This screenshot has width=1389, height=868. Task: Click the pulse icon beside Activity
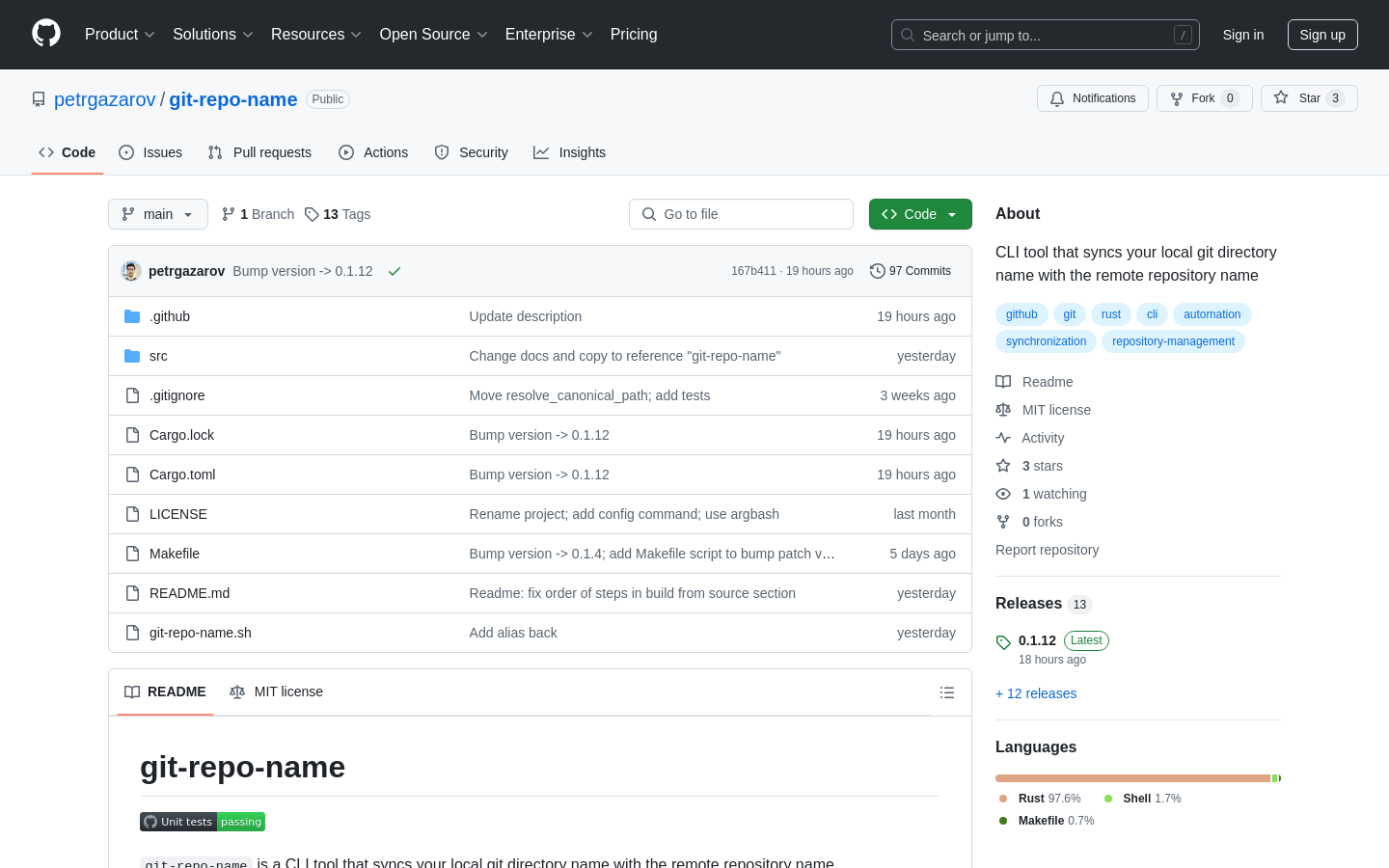[1003, 438]
